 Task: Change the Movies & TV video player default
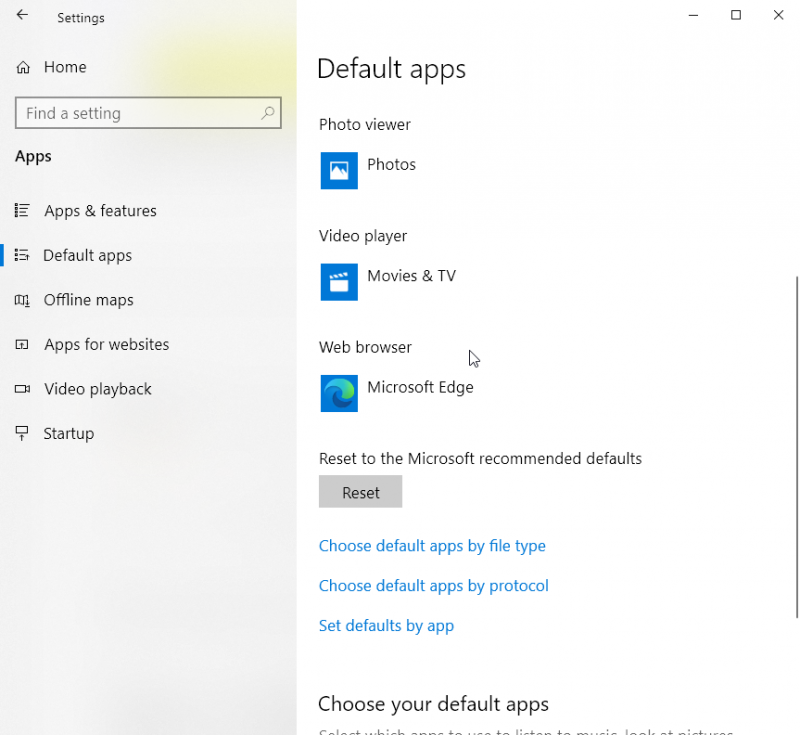[411, 276]
